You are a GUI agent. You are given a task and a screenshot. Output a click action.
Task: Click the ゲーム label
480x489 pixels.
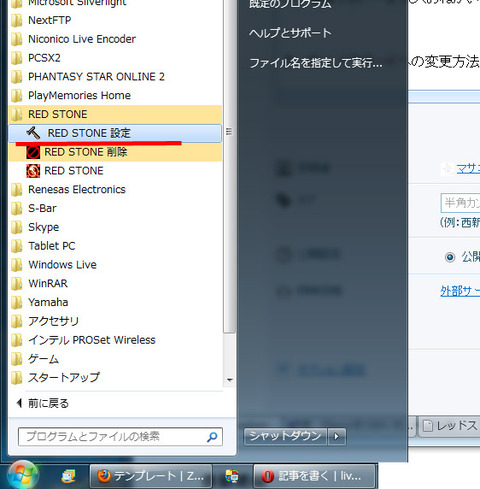[x=43, y=359]
